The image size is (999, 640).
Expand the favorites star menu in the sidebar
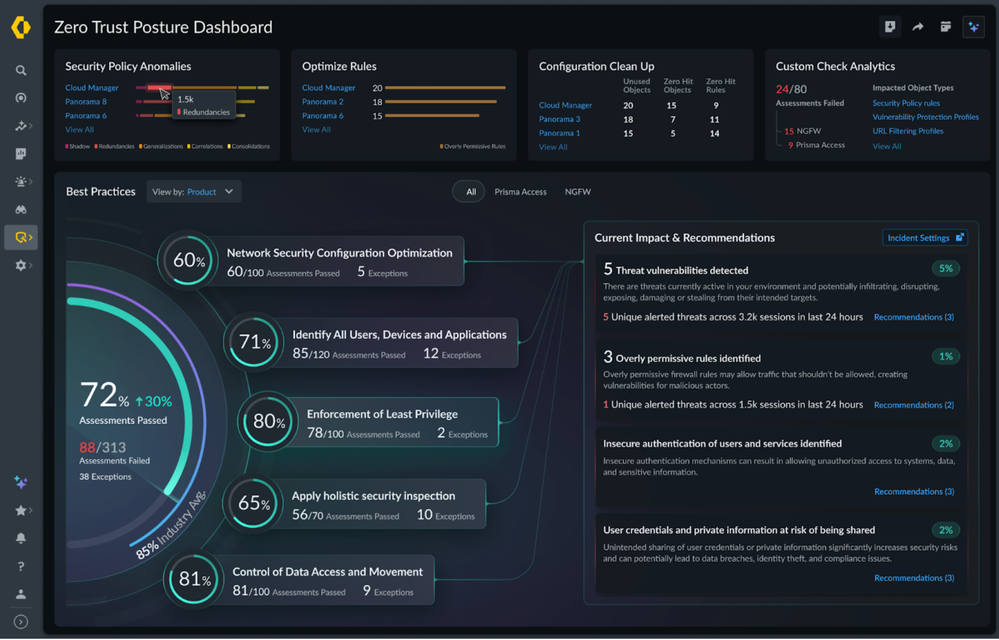click(21, 511)
